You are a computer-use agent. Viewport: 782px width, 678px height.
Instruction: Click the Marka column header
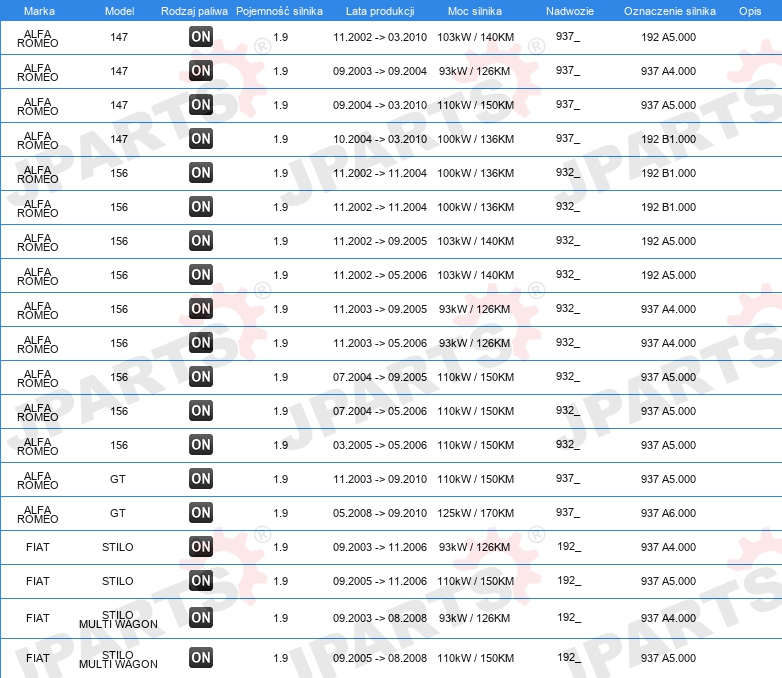coord(39,11)
